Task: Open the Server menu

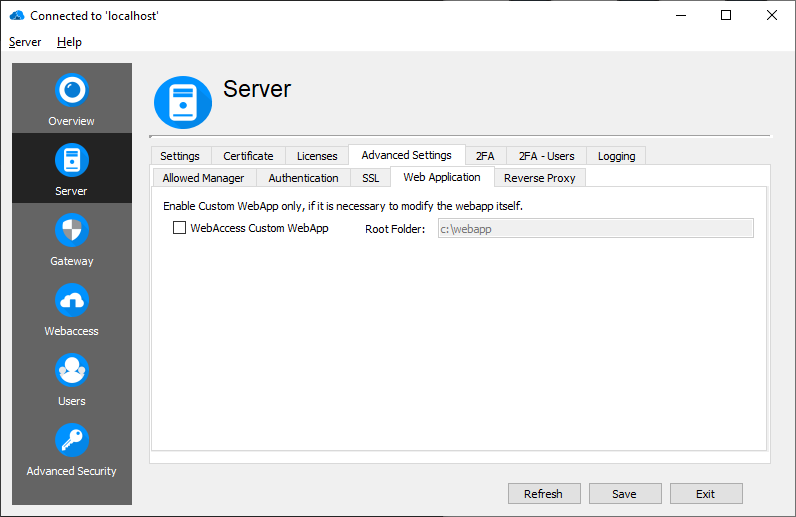Action: [25, 42]
